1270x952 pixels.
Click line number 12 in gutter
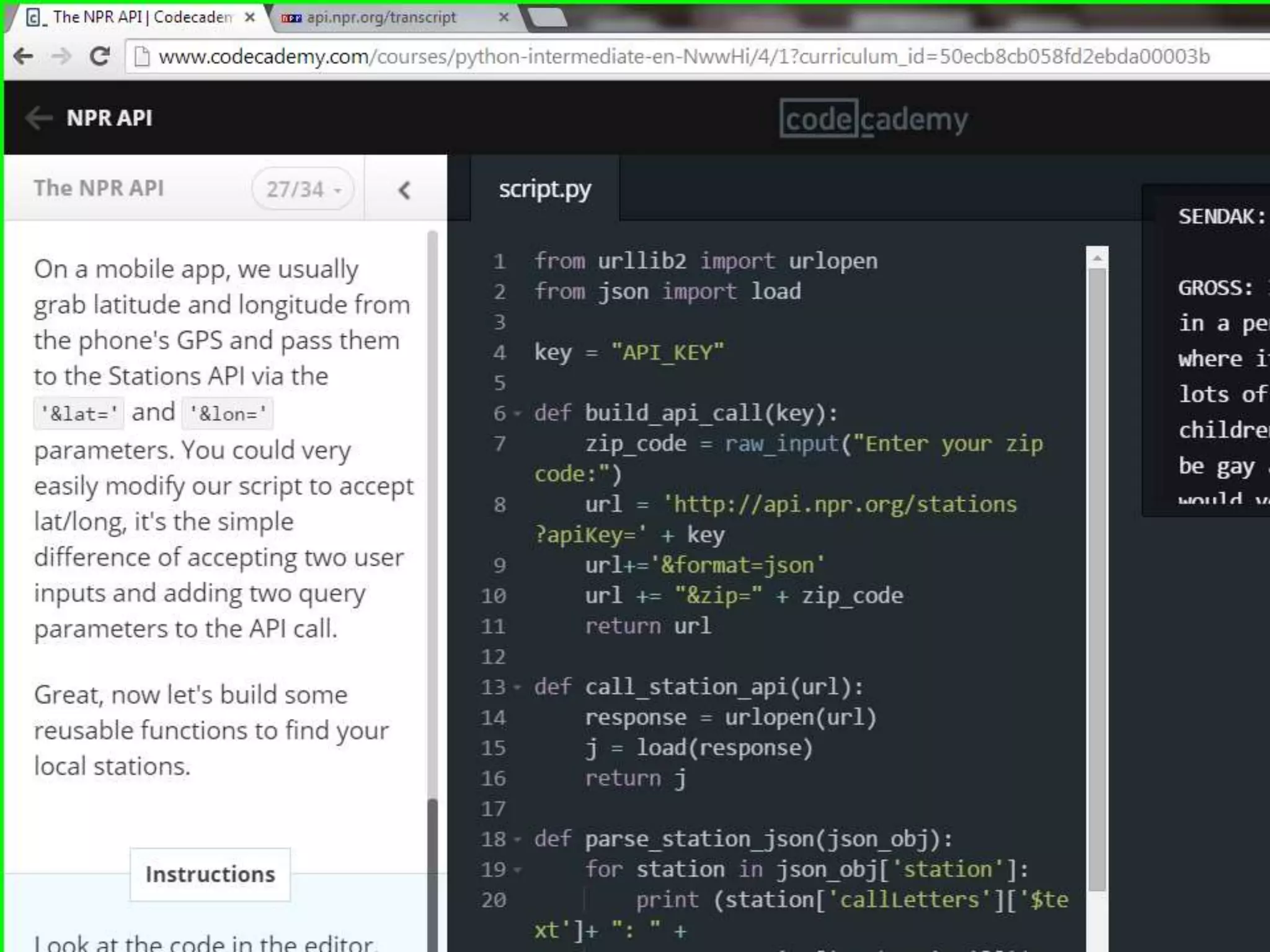tap(494, 656)
